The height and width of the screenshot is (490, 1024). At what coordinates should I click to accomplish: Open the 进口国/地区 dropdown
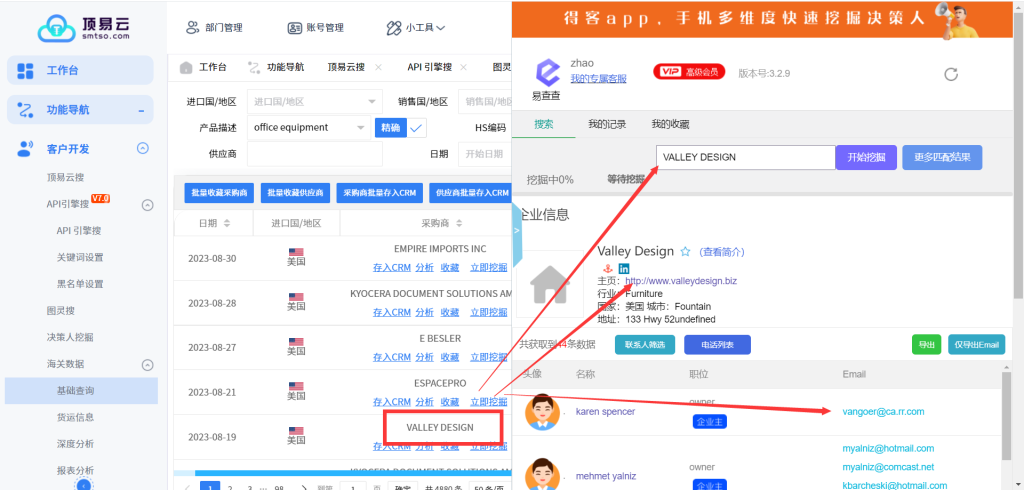[314, 102]
